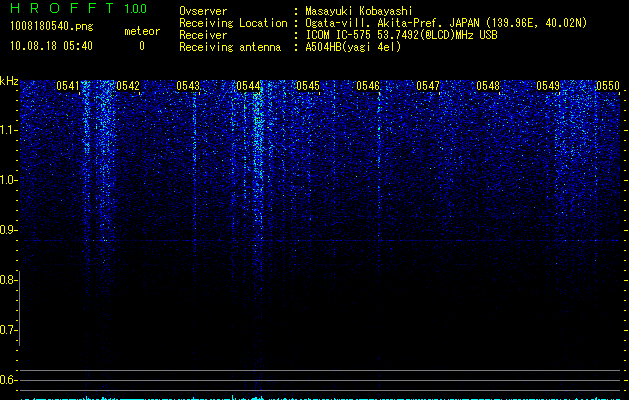This screenshot has width=629, height=400.
Task: Click the 0541 time marker
Action: [67, 86]
